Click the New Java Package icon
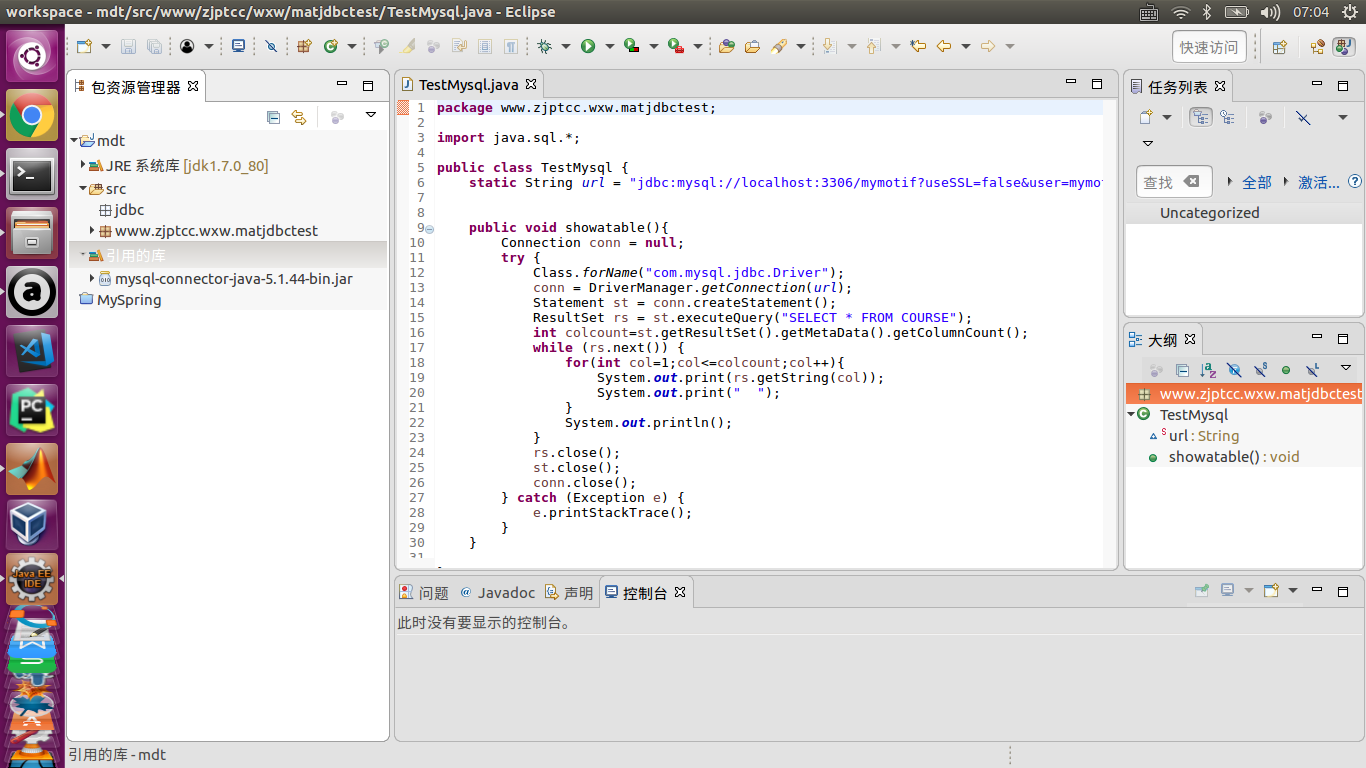 click(304, 46)
